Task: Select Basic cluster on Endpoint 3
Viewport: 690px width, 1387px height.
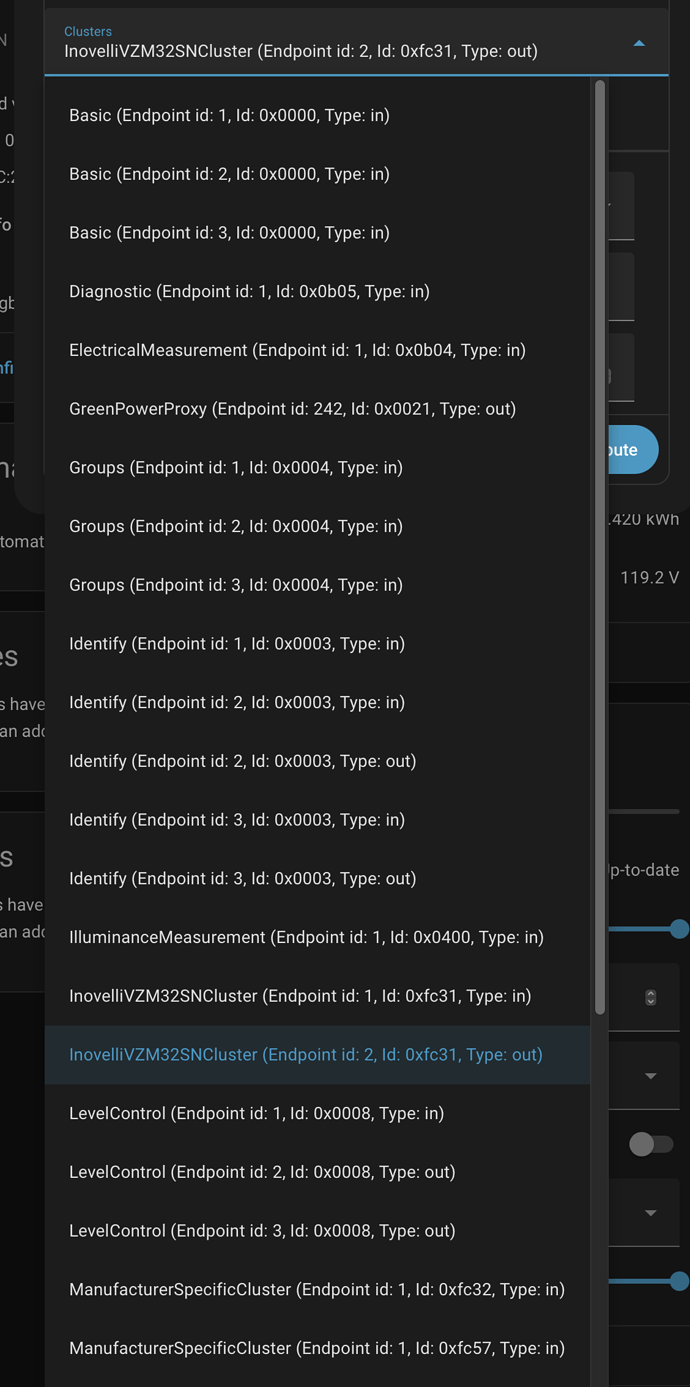Action: [229, 233]
